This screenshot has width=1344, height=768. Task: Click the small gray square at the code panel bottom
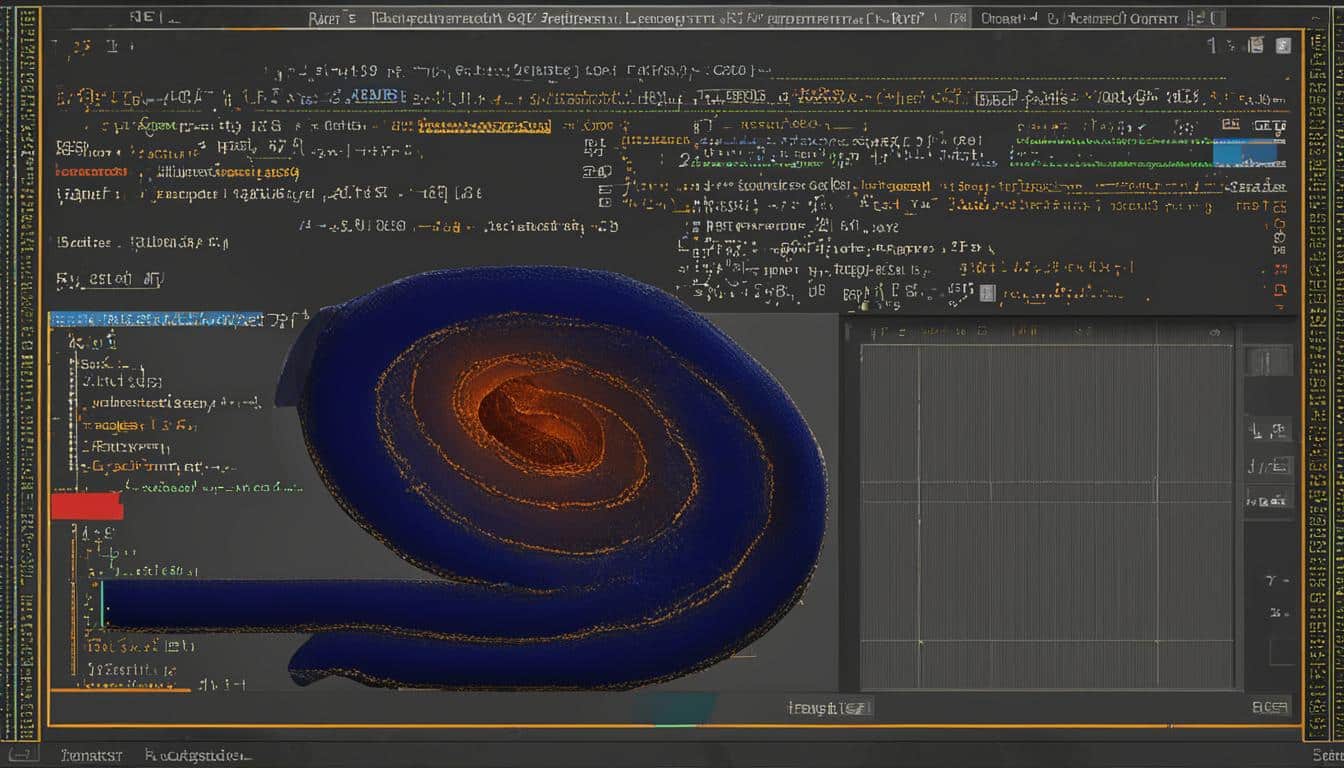988,293
